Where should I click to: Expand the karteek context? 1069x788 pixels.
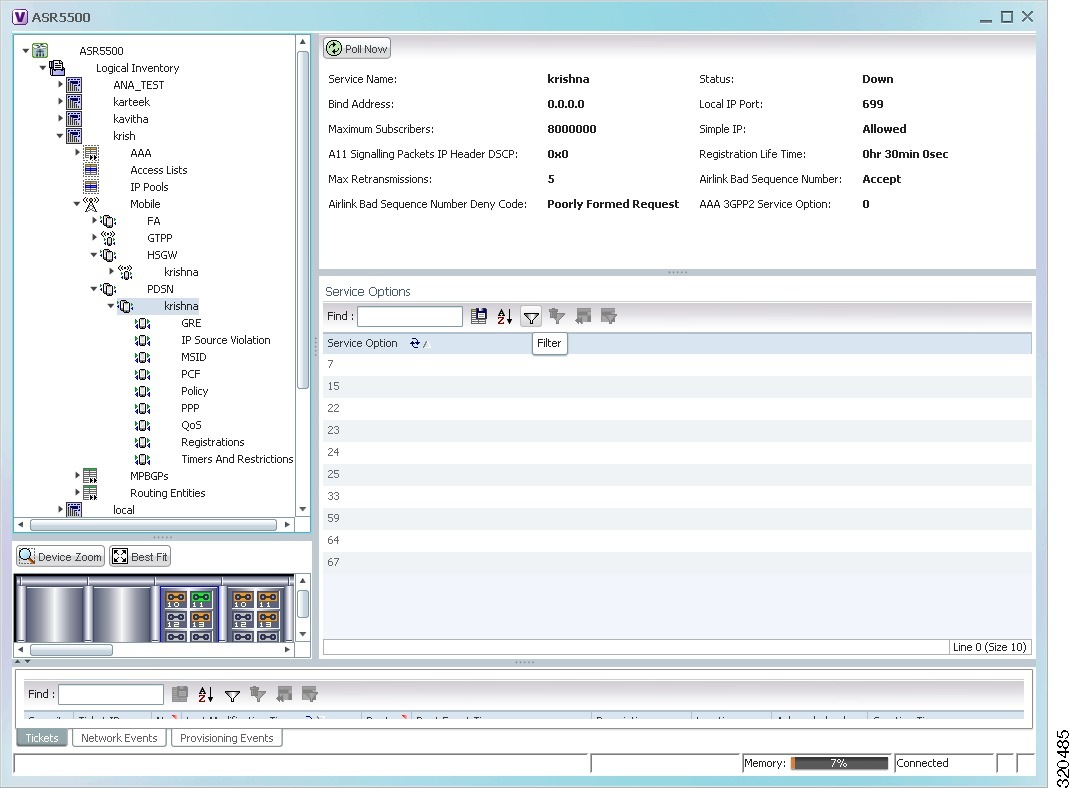(x=60, y=102)
